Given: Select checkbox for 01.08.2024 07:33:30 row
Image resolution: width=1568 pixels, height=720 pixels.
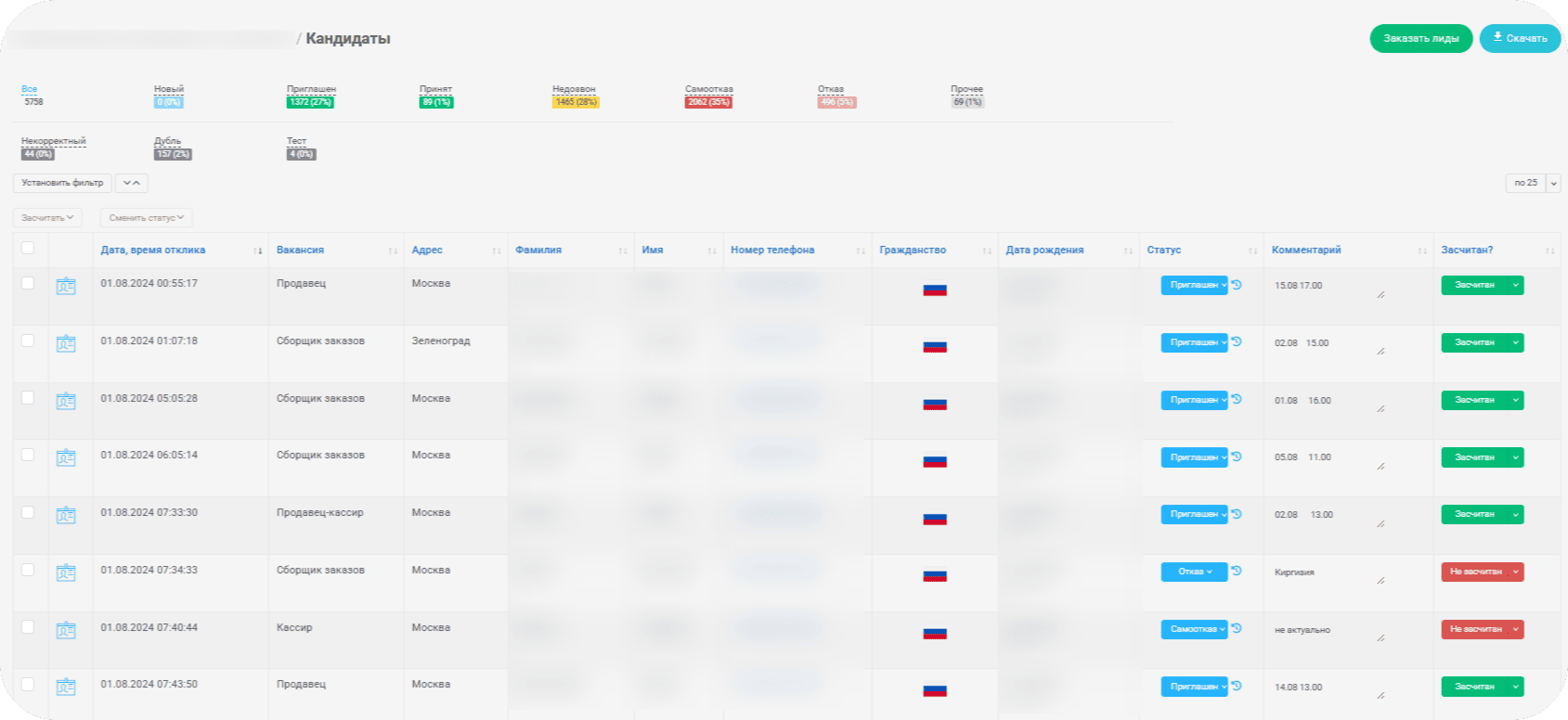Looking at the screenshot, I should click(28, 512).
